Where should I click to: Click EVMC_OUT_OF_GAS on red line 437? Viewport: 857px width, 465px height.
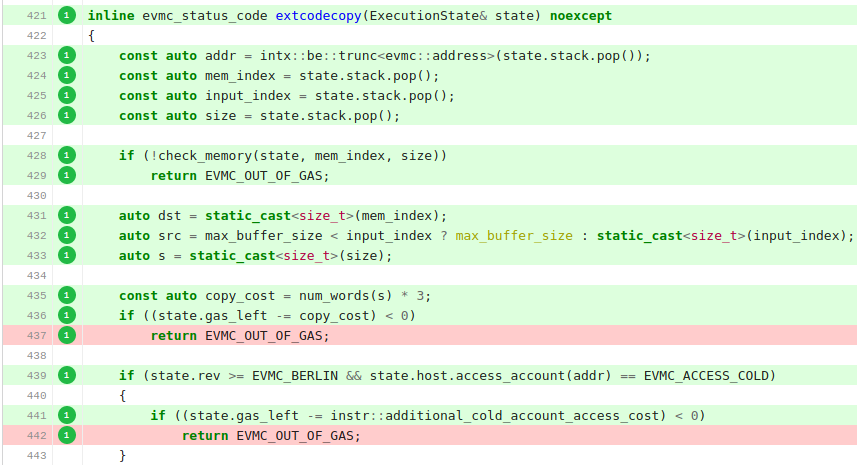[x=263, y=336]
